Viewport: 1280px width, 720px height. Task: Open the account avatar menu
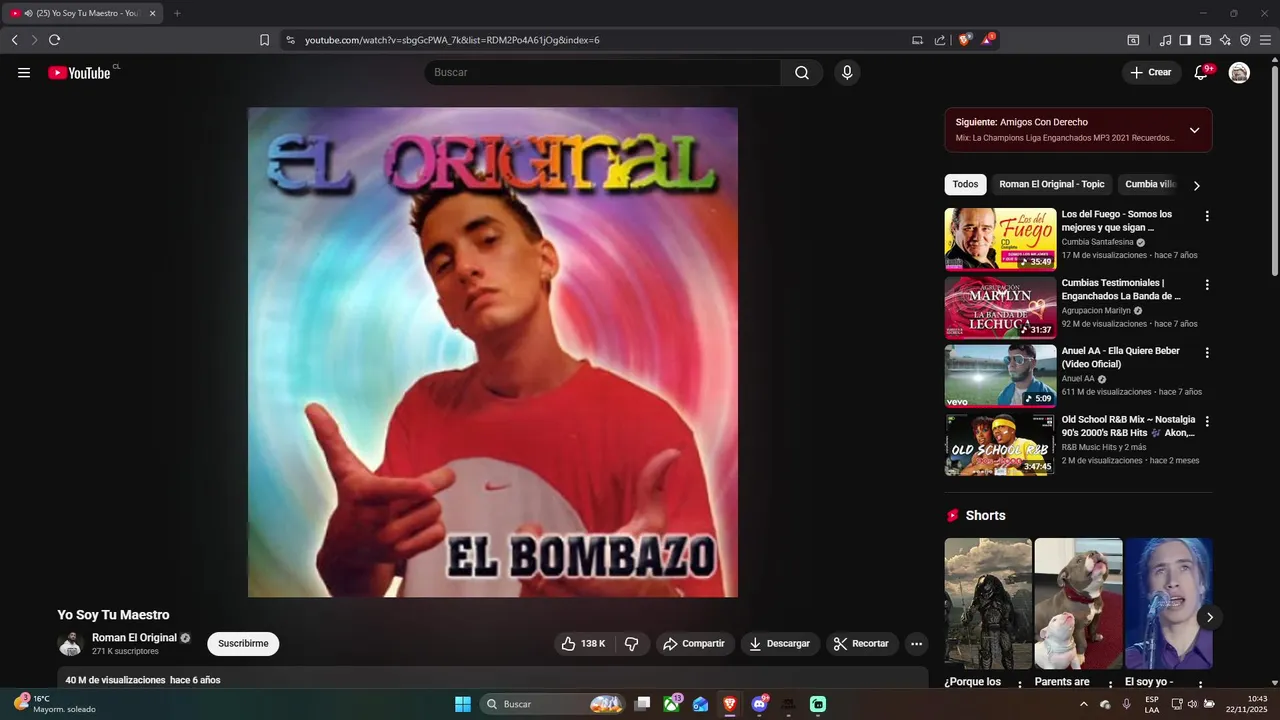click(1239, 73)
